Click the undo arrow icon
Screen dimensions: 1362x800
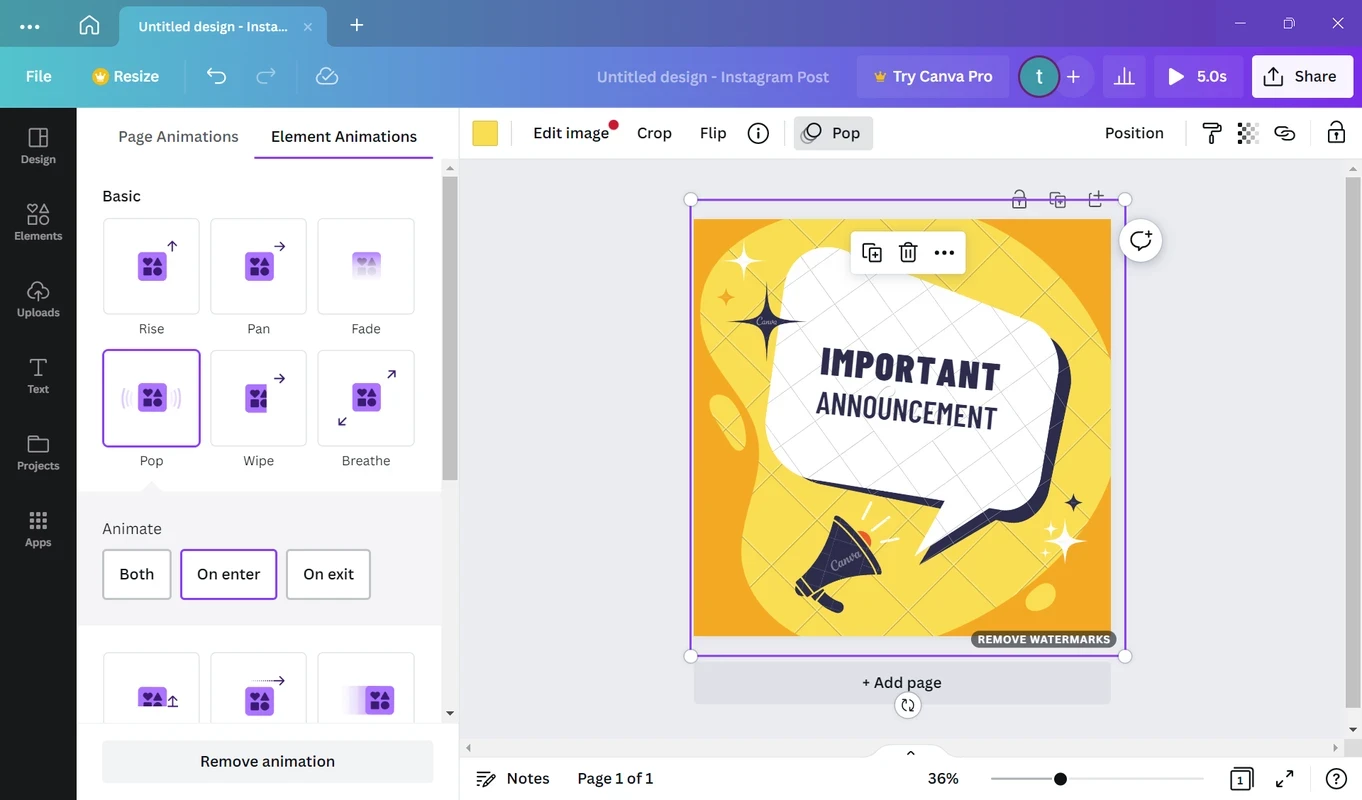[x=216, y=76]
